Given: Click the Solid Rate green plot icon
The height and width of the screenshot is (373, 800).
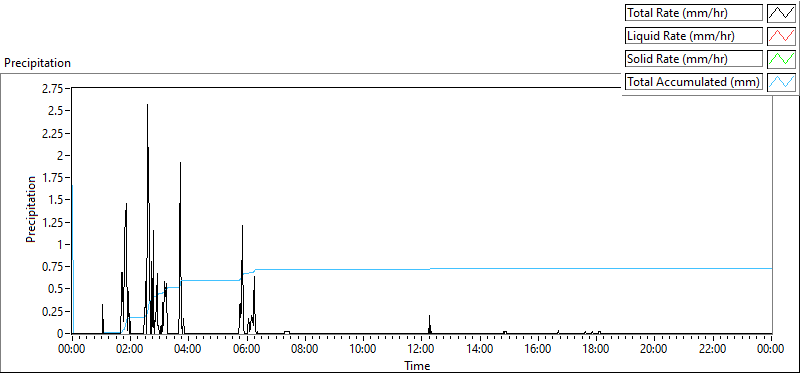Looking at the screenshot, I should tap(781, 59).
